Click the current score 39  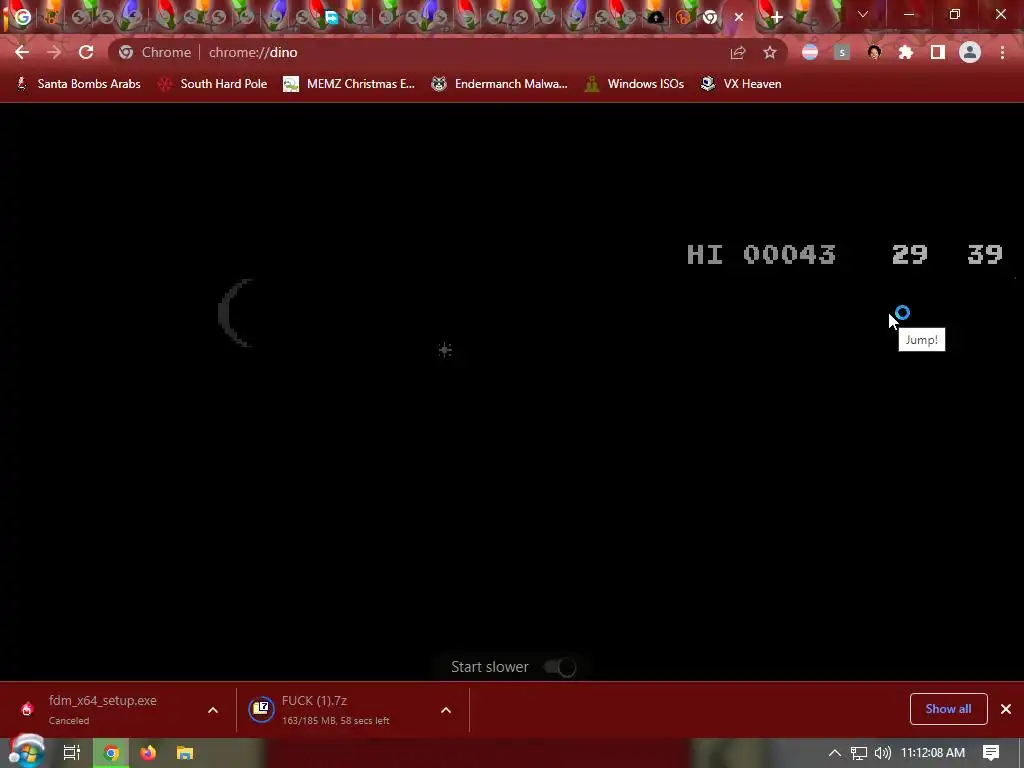pos(985,254)
